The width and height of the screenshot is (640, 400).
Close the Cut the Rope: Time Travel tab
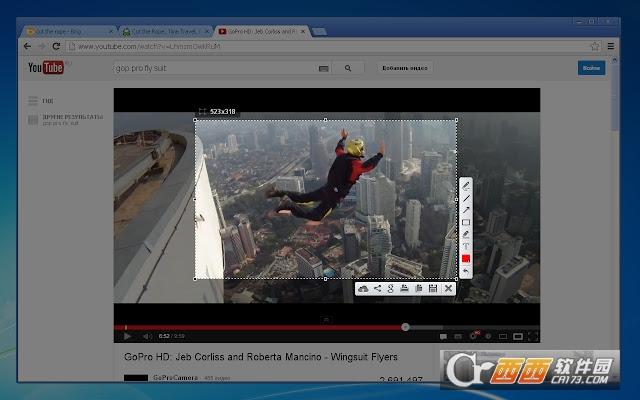[207, 31]
